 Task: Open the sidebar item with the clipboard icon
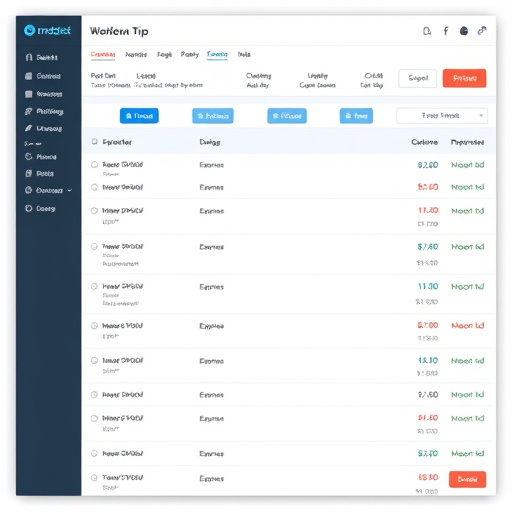39,173
